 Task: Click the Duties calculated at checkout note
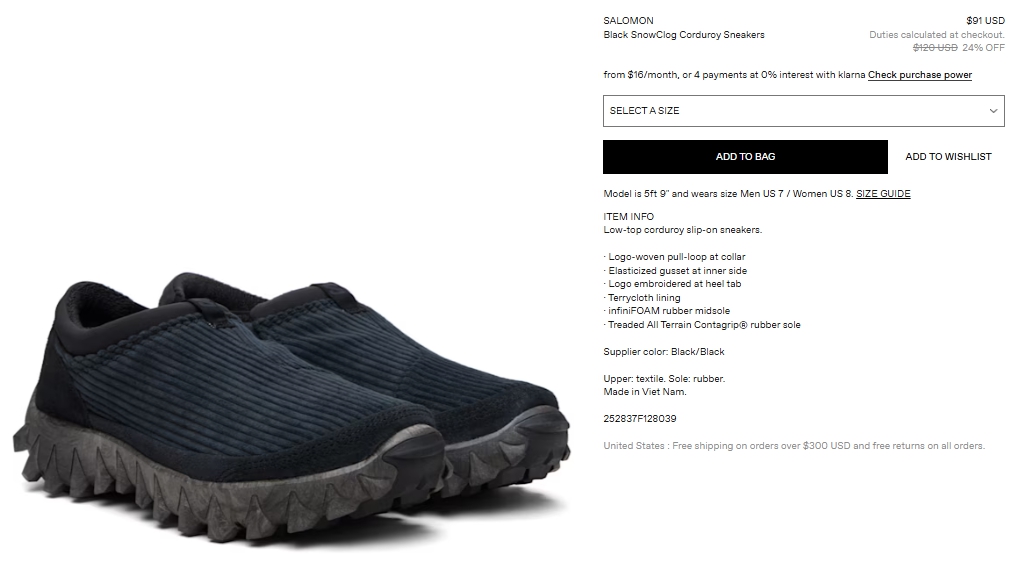pos(937,35)
